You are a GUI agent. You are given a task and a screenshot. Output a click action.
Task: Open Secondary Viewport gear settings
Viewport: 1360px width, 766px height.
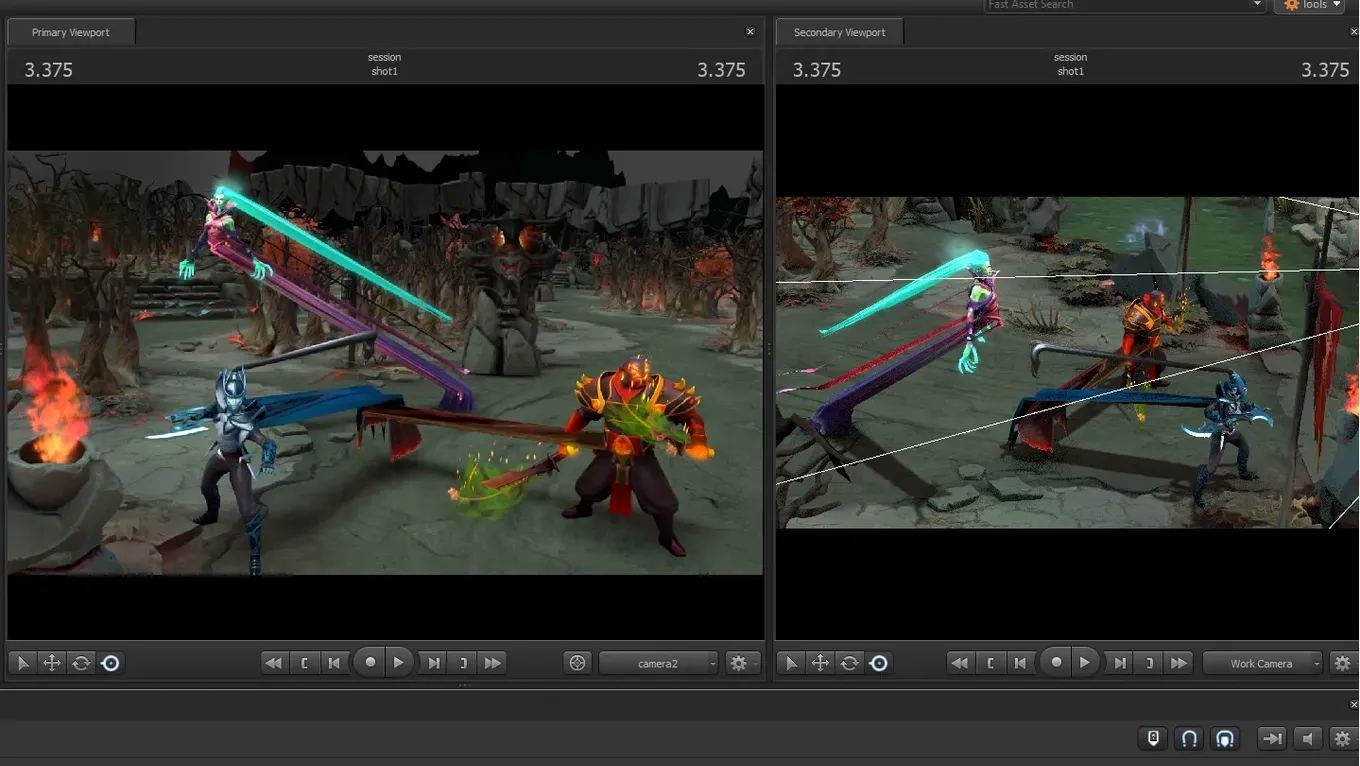point(1343,663)
